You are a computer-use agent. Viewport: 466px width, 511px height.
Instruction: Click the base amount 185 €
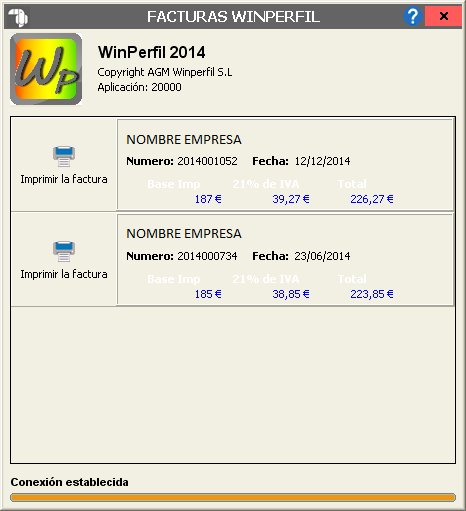pos(208,294)
